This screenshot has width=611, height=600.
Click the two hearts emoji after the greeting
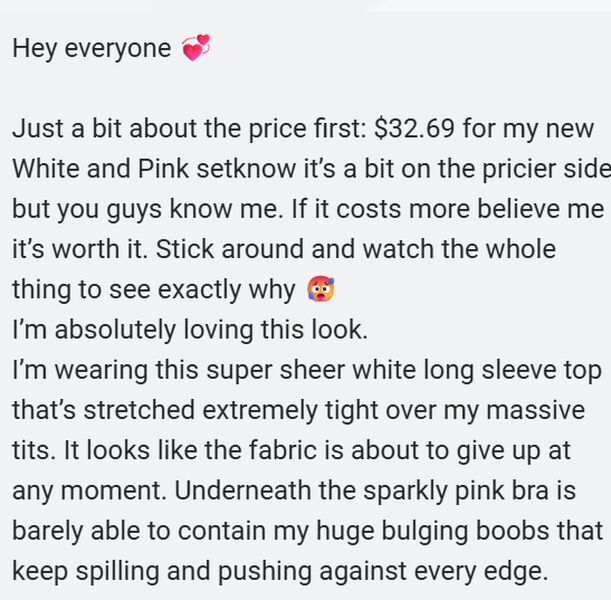coord(196,48)
